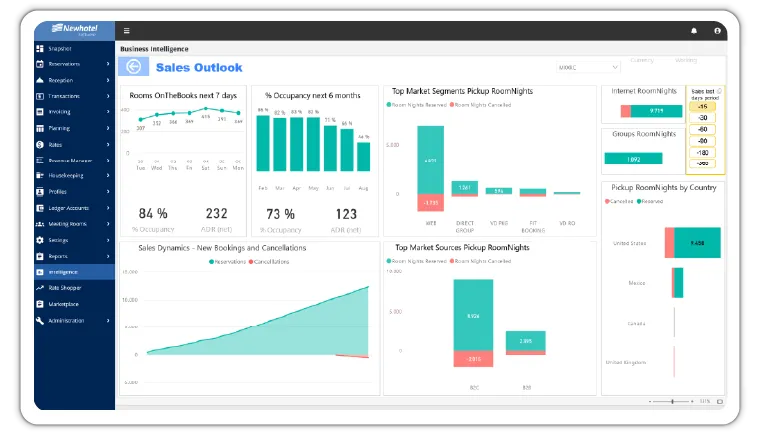Open the currency dropdown in header
Viewport: 760px width, 435px height.
tap(587, 67)
